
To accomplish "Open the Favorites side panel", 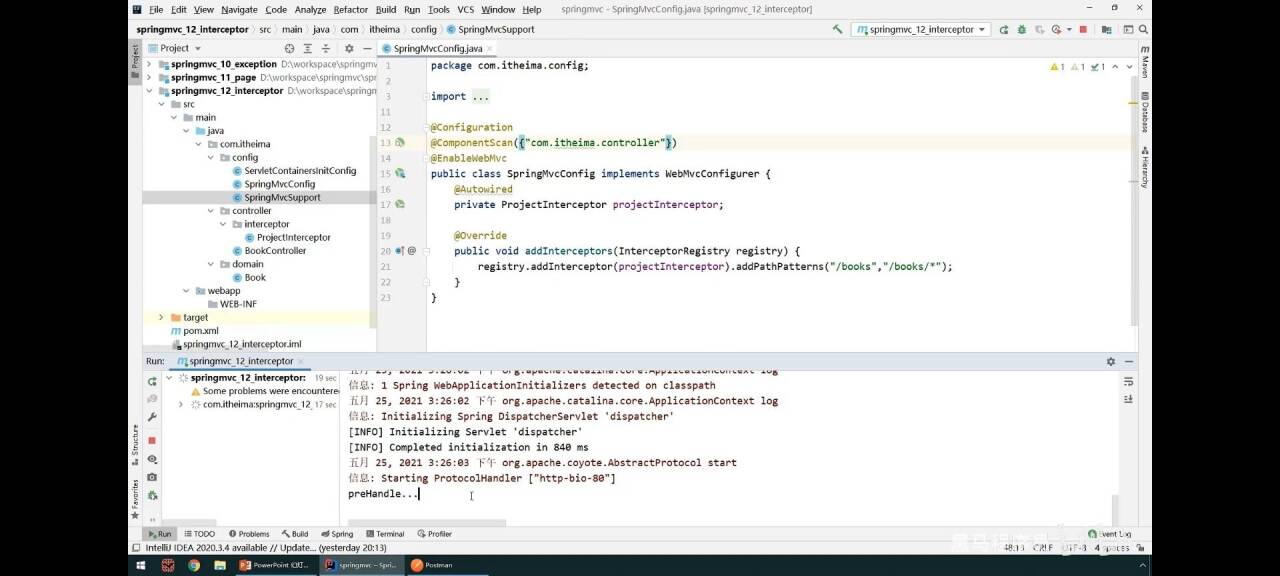I will click(x=135, y=498).
